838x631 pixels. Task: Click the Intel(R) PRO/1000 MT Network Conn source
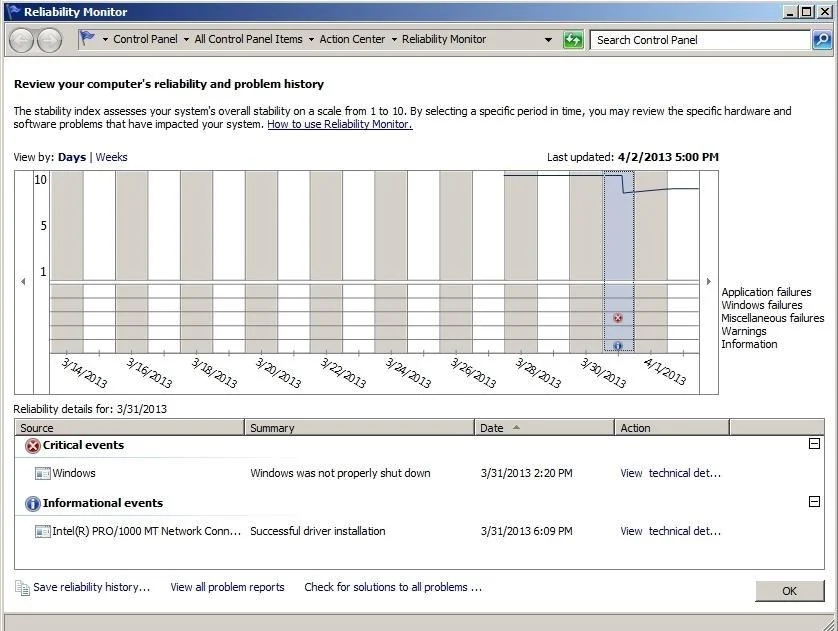tap(146, 531)
